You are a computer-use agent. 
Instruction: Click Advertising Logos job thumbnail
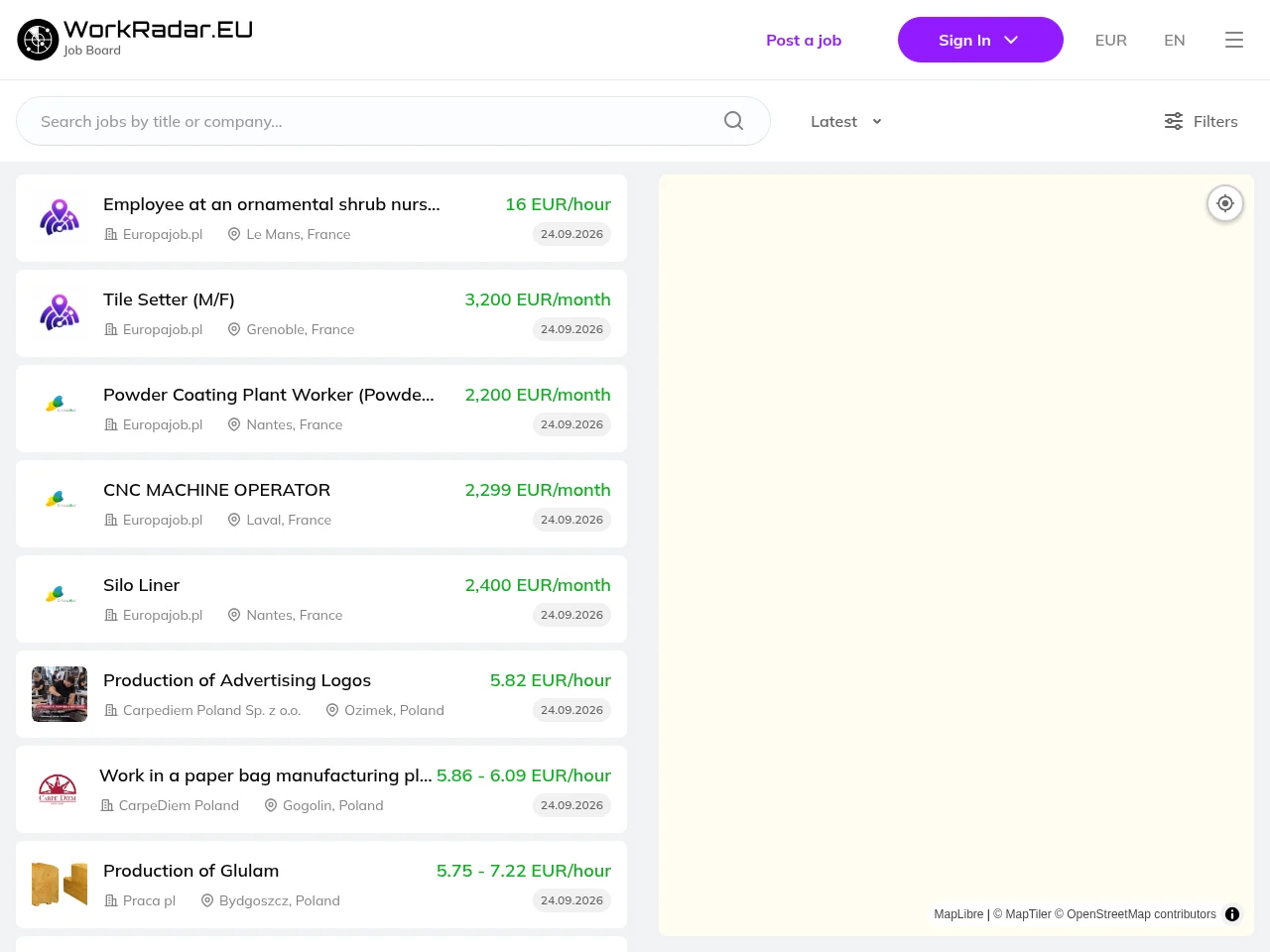pyautogui.click(x=60, y=694)
